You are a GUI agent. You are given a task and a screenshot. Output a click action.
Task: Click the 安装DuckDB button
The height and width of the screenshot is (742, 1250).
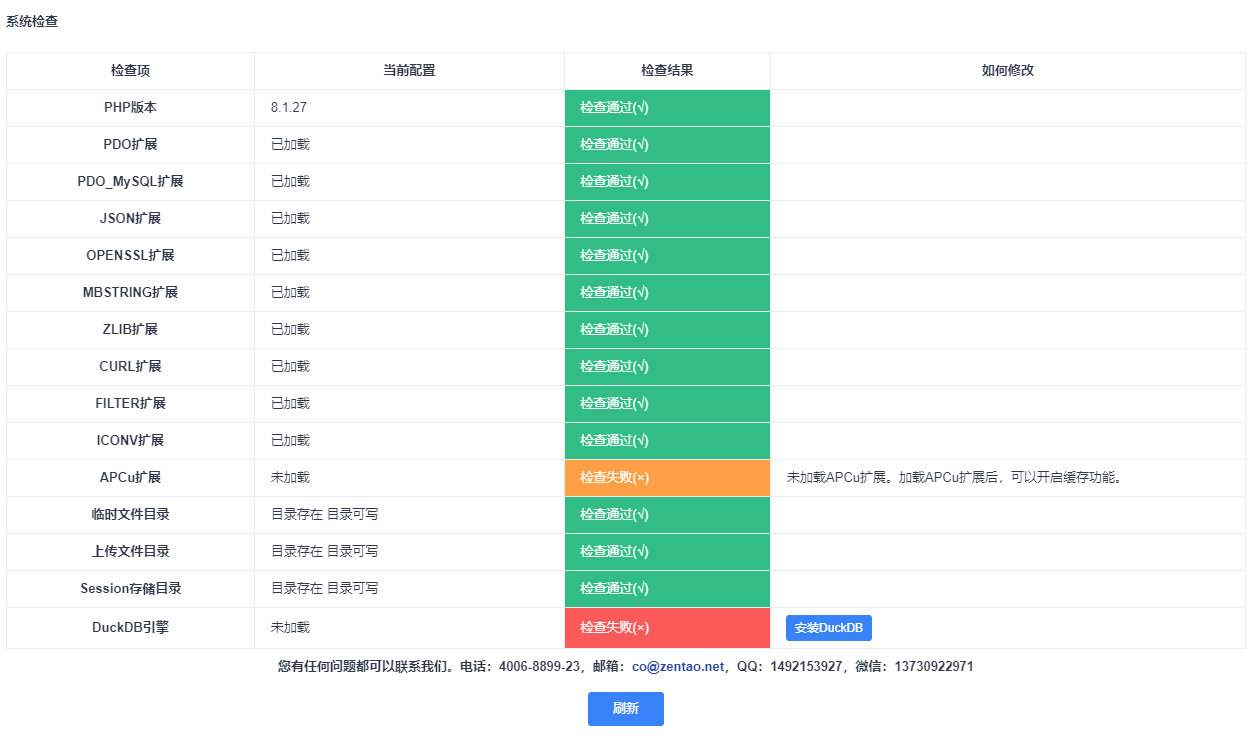[828, 628]
